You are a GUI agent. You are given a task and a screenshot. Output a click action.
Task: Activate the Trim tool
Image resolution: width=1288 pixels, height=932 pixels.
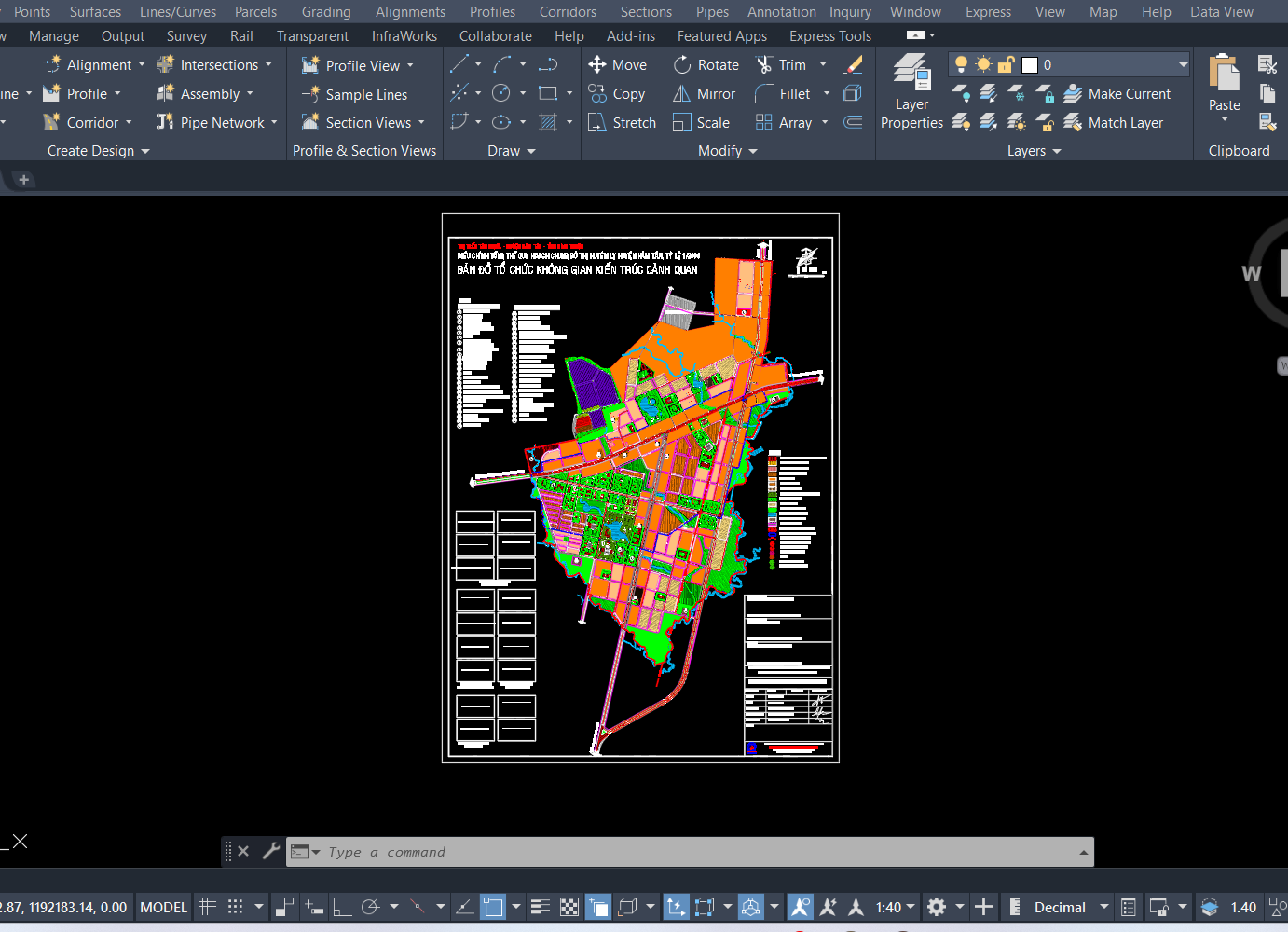[781, 64]
